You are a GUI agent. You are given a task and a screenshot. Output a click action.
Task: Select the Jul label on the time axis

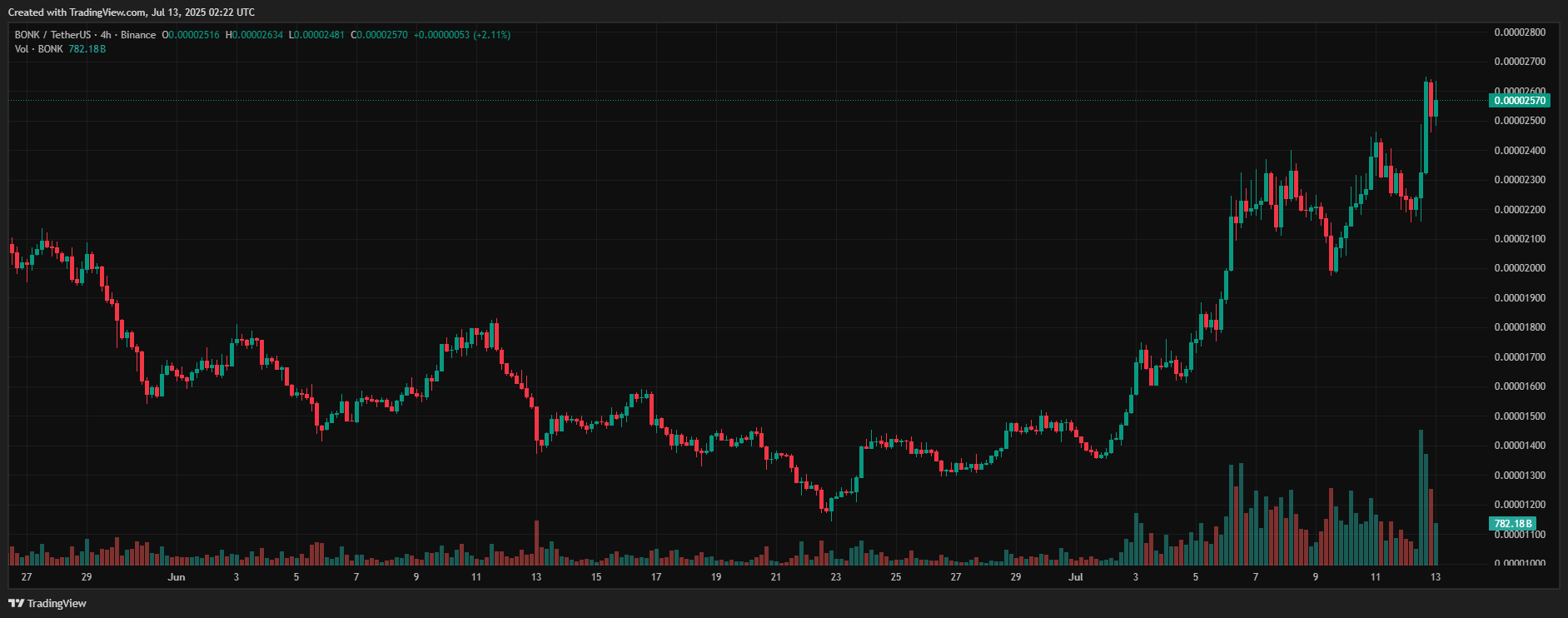tap(1075, 577)
